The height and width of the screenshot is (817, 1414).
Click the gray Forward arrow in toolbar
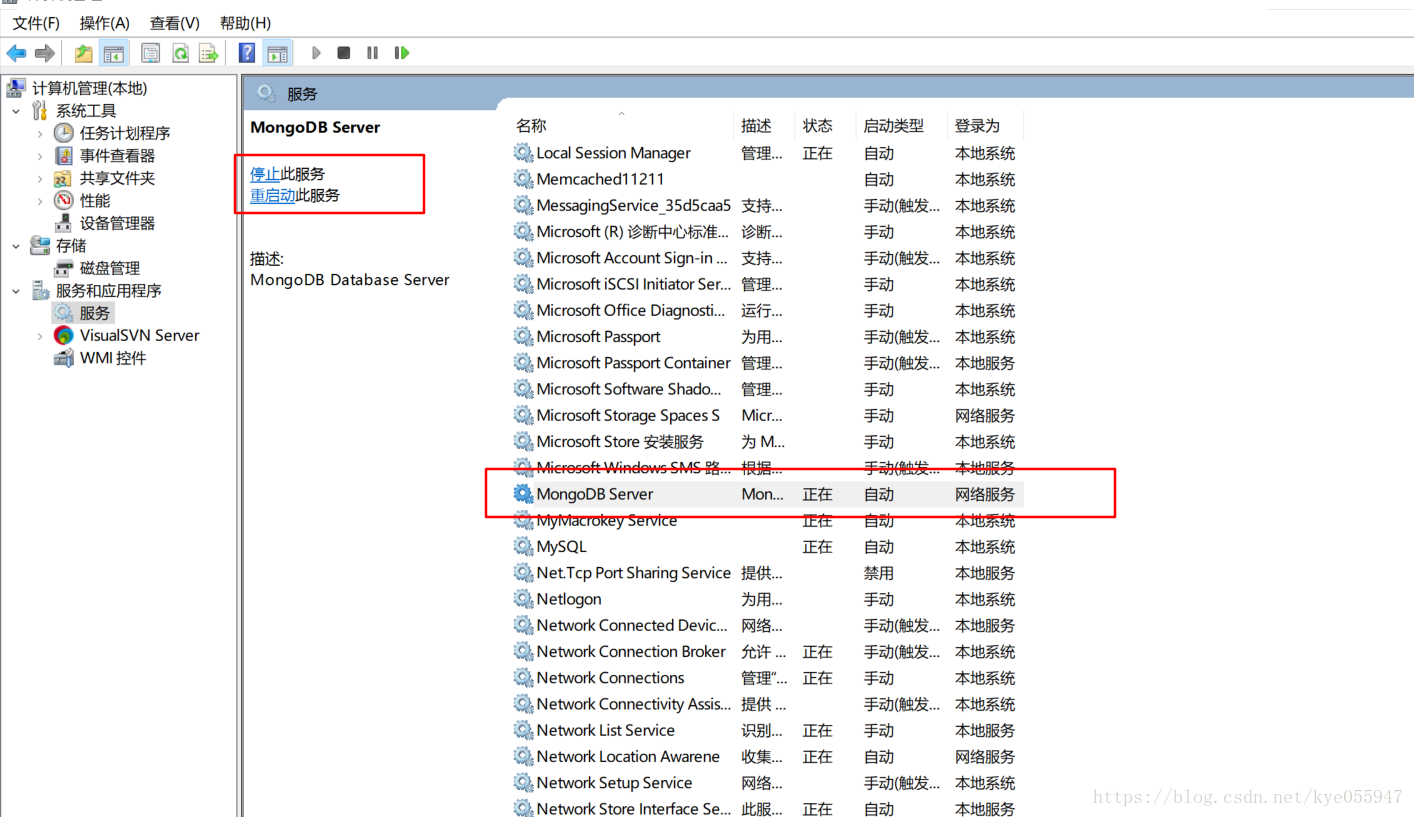44,53
